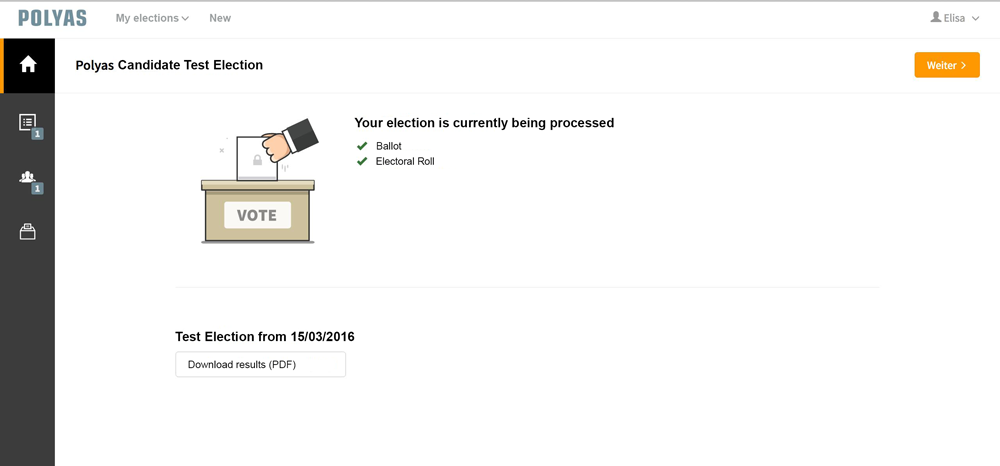The height and width of the screenshot is (466, 1000).
Task: Select the New menu item
Action: click(220, 18)
